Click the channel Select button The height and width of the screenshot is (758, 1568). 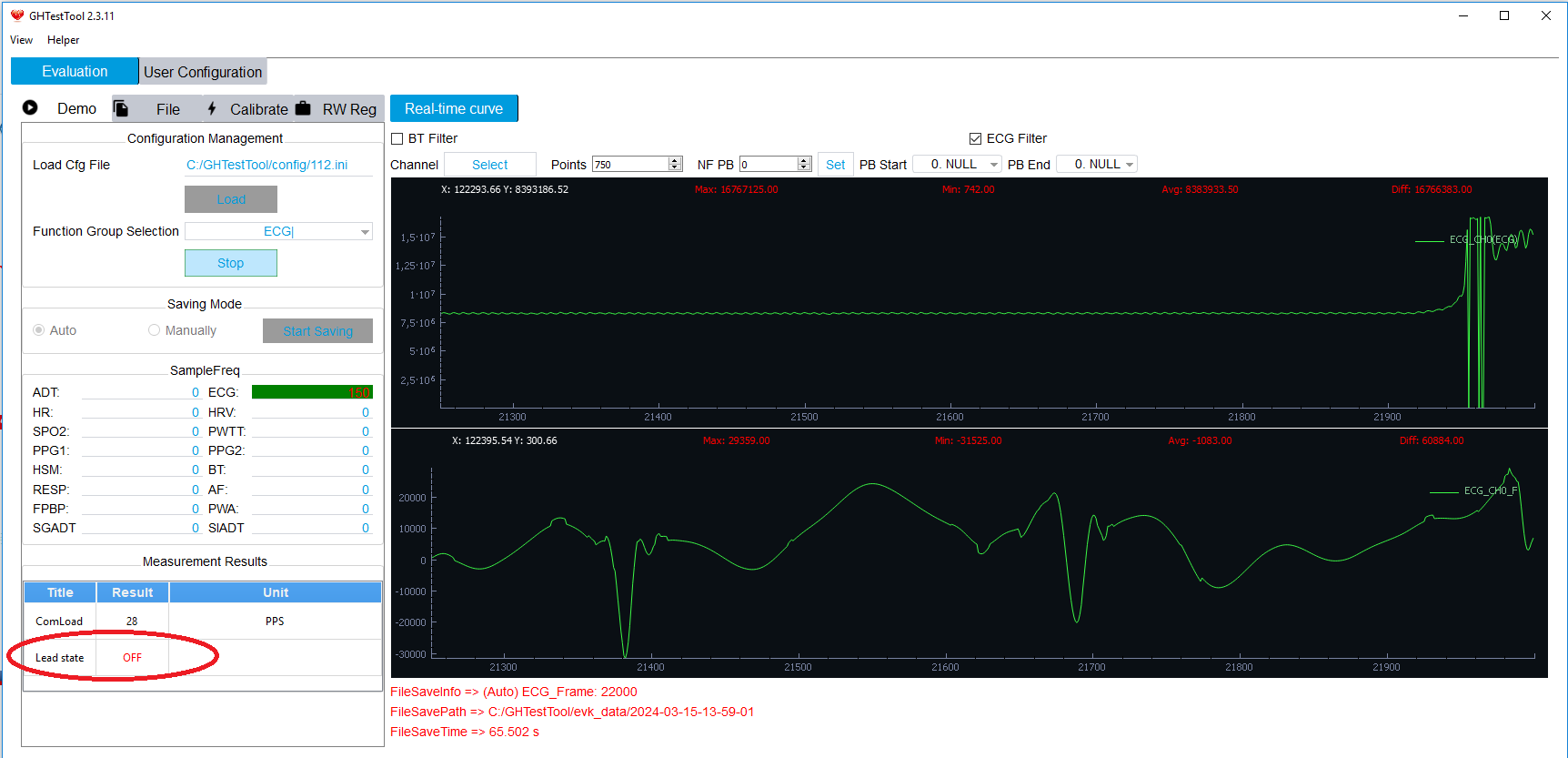point(490,165)
